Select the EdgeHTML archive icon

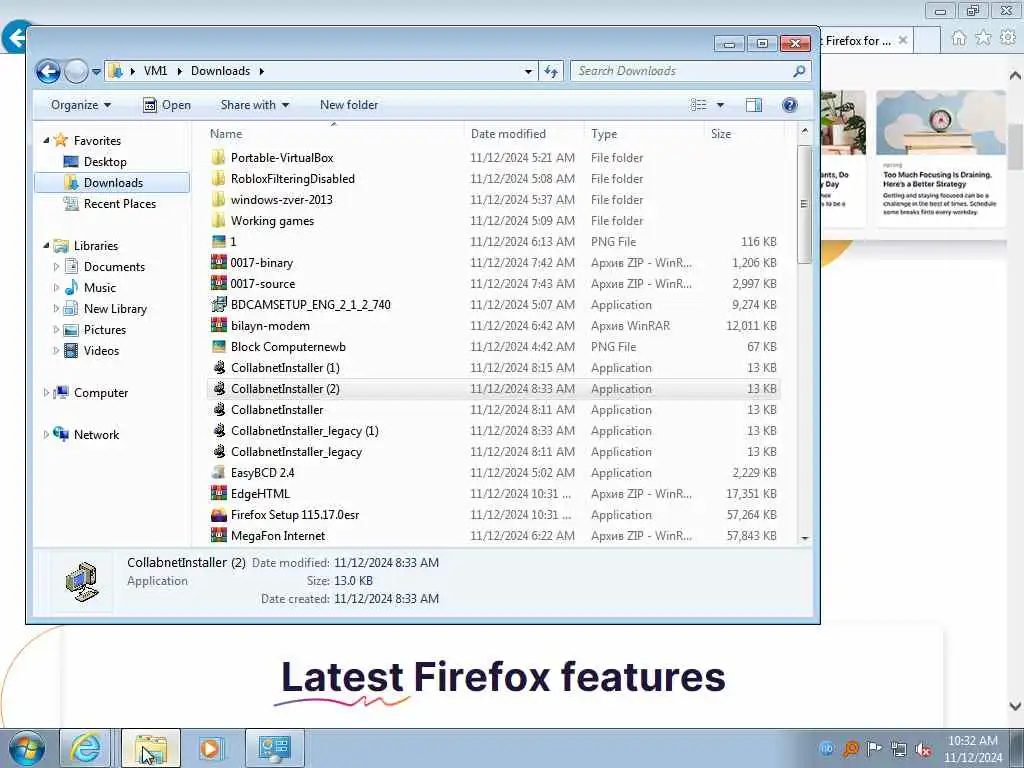(219, 494)
